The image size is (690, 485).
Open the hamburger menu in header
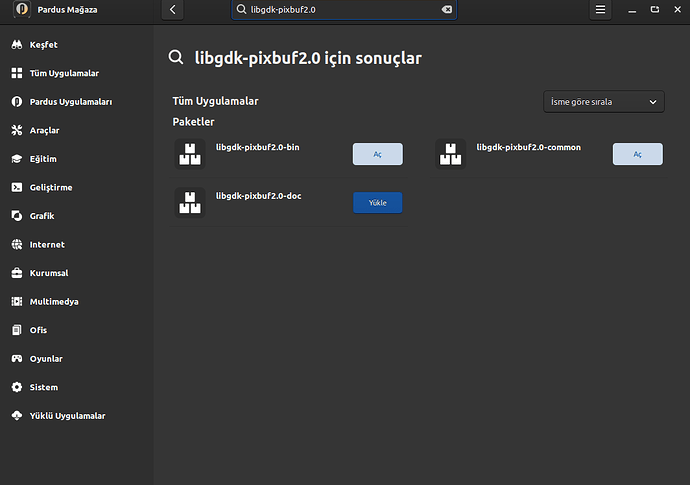coord(600,9)
